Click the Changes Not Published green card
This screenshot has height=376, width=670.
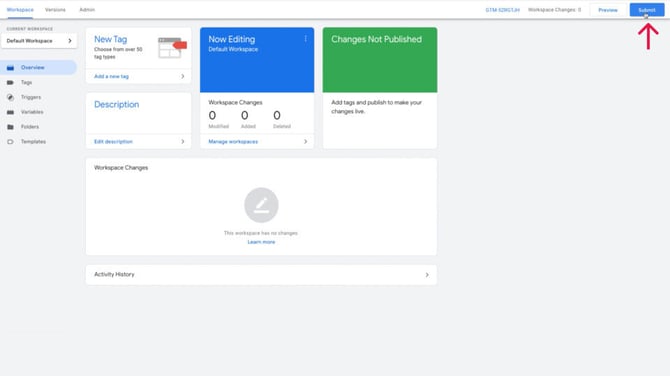coord(380,60)
